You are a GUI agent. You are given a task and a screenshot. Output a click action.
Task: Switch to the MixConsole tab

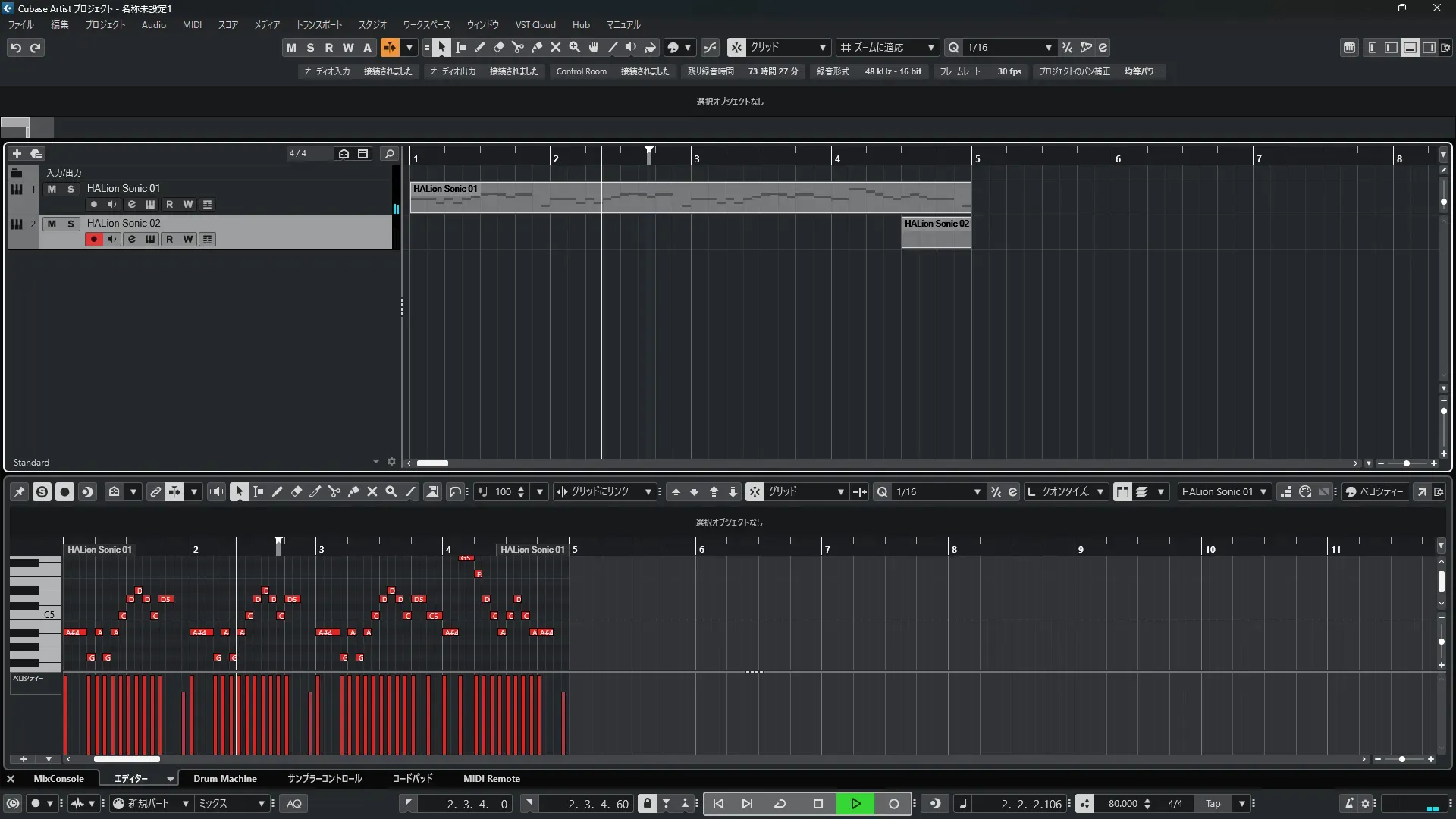58,779
